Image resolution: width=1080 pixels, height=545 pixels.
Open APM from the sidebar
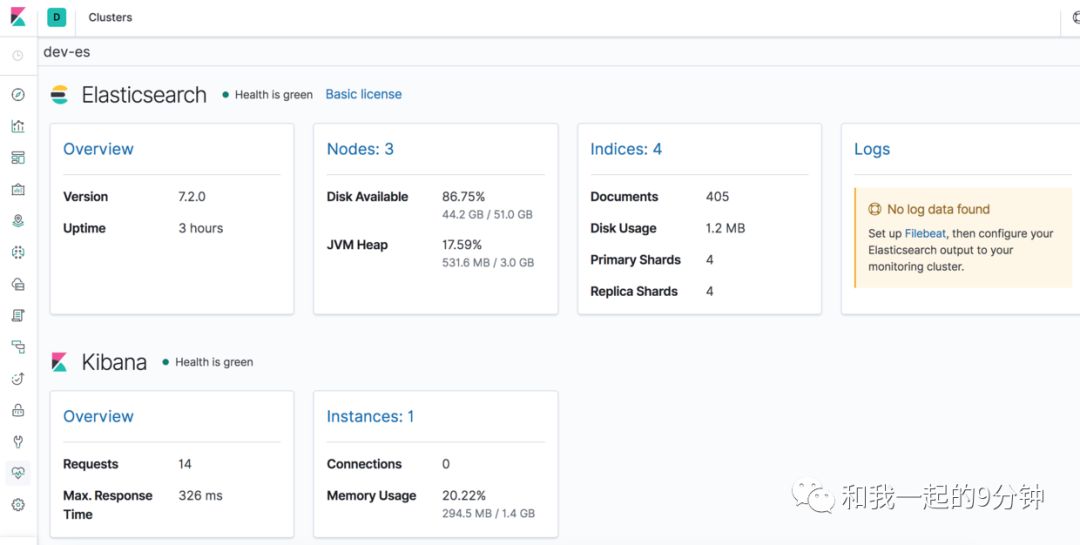[x=18, y=347]
